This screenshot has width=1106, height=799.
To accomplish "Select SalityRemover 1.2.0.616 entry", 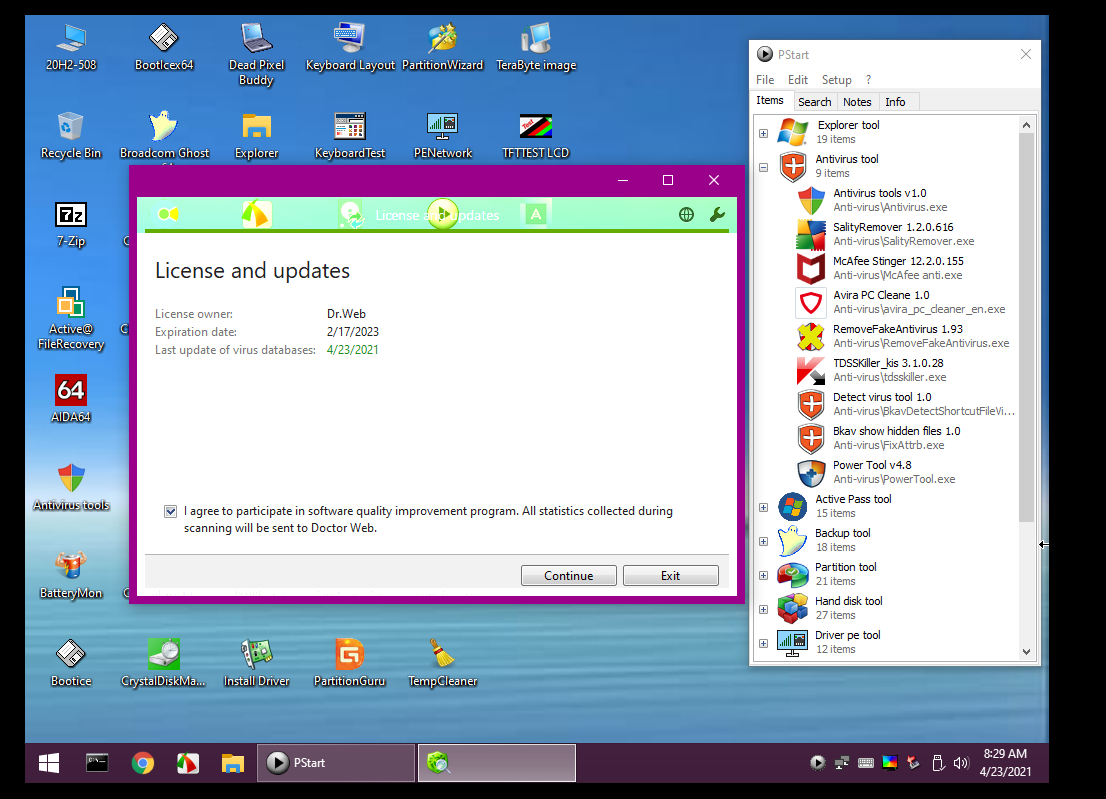I will click(x=906, y=234).
